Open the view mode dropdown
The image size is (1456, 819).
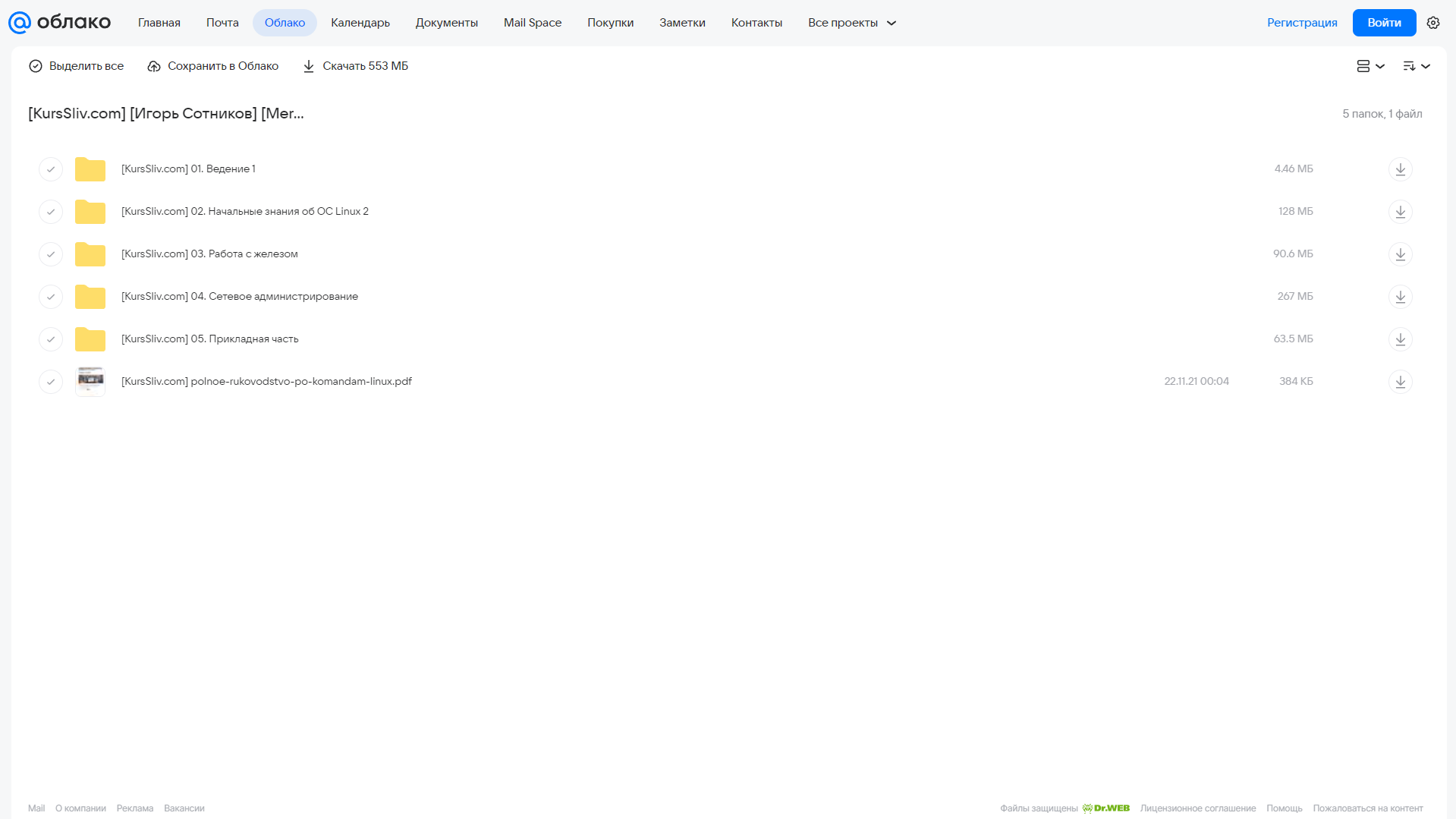click(1370, 66)
